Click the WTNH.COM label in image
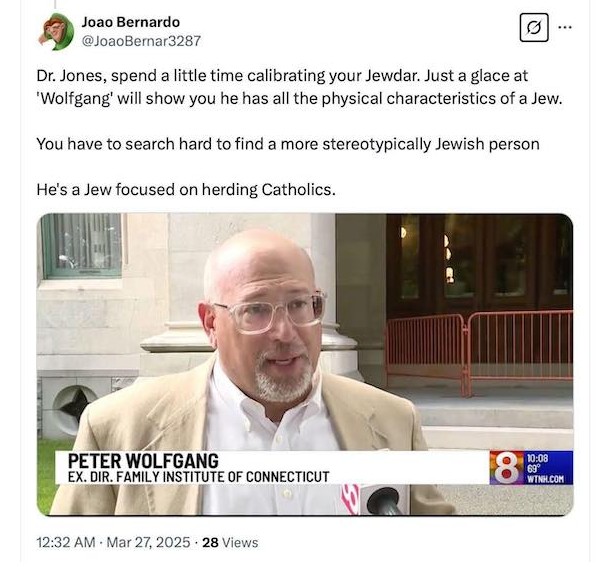The image size is (608, 567). point(545,479)
